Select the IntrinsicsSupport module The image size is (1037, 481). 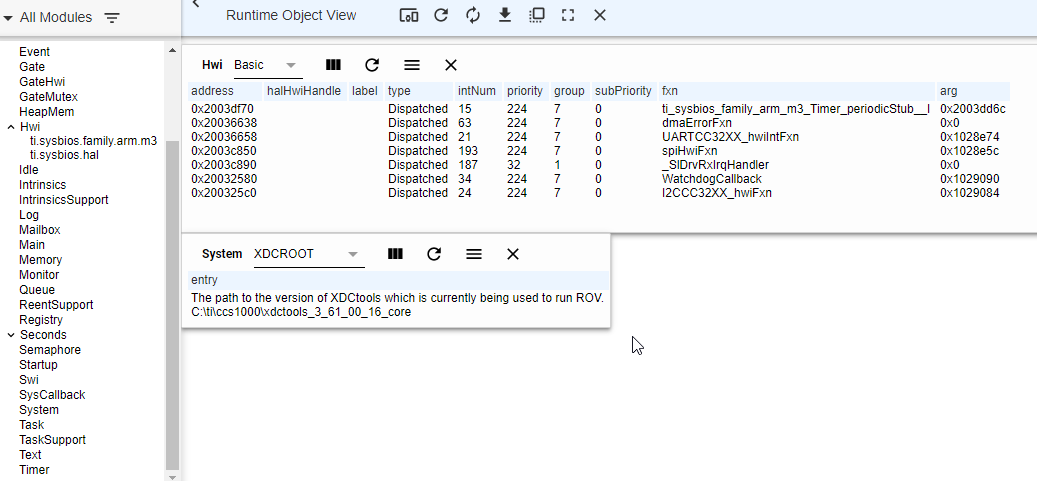click(63, 200)
